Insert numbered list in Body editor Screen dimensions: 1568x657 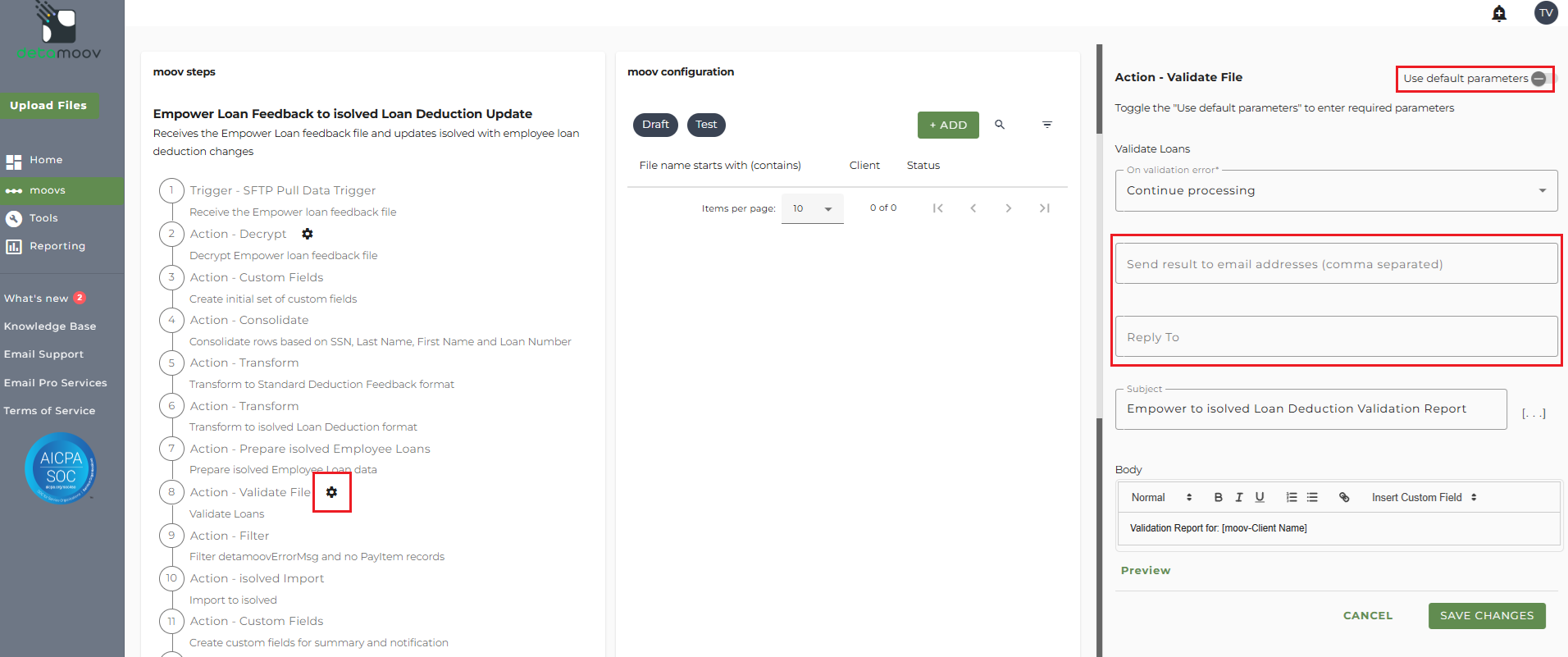(1292, 497)
